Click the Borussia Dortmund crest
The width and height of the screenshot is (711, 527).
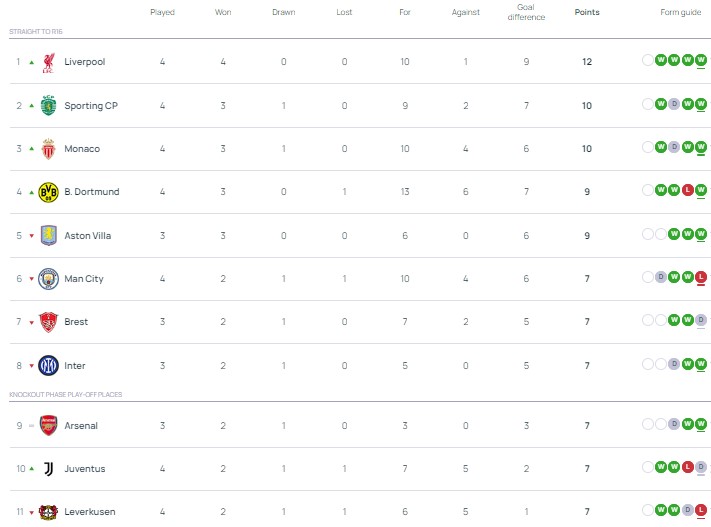coord(48,192)
